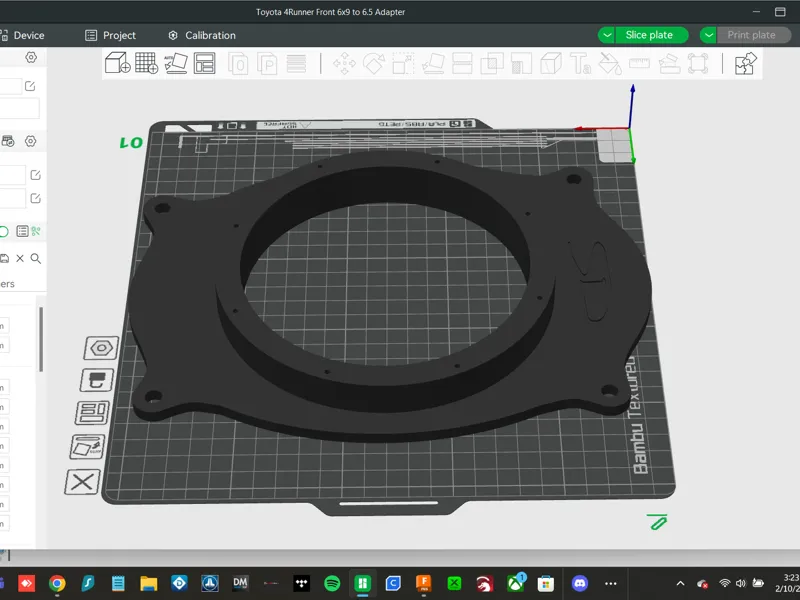This screenshot has height=600, width=800.
Task: Open the Calibration tab
Action: pyautogui.click(x=202, y=35)
